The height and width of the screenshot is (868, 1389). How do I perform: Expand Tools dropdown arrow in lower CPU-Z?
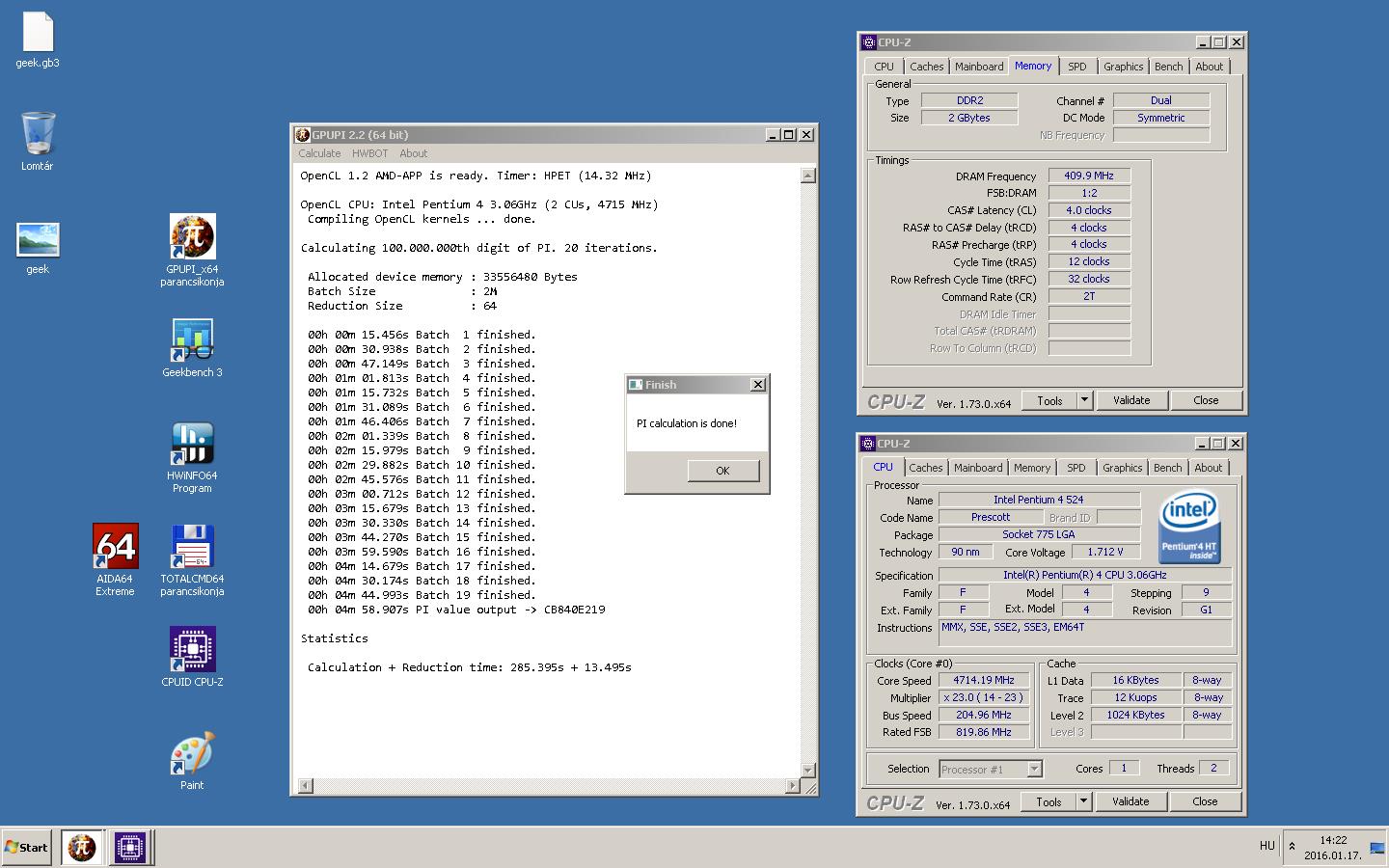point(1083,801)
